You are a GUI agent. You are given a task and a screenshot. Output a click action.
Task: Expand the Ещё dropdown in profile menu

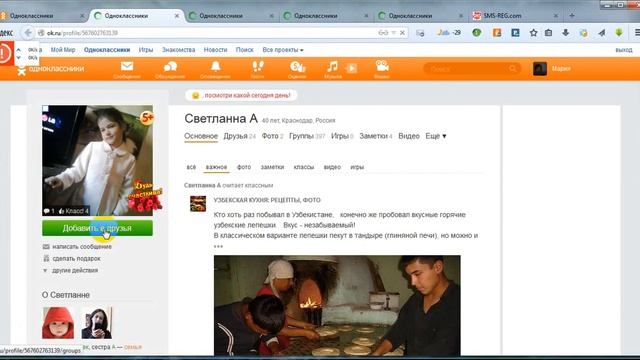[x=436, y=136]
